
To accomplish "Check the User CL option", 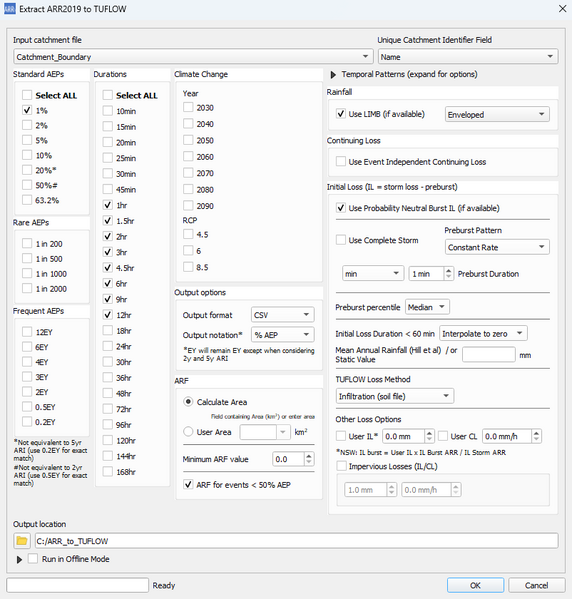I will coord(443,436).
